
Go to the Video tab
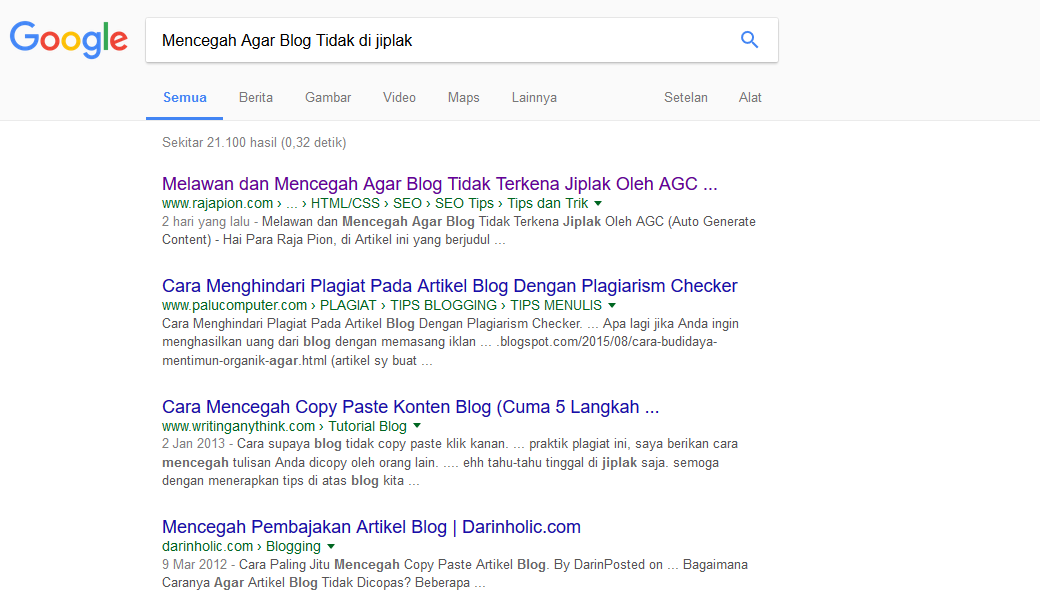(399, 97)
